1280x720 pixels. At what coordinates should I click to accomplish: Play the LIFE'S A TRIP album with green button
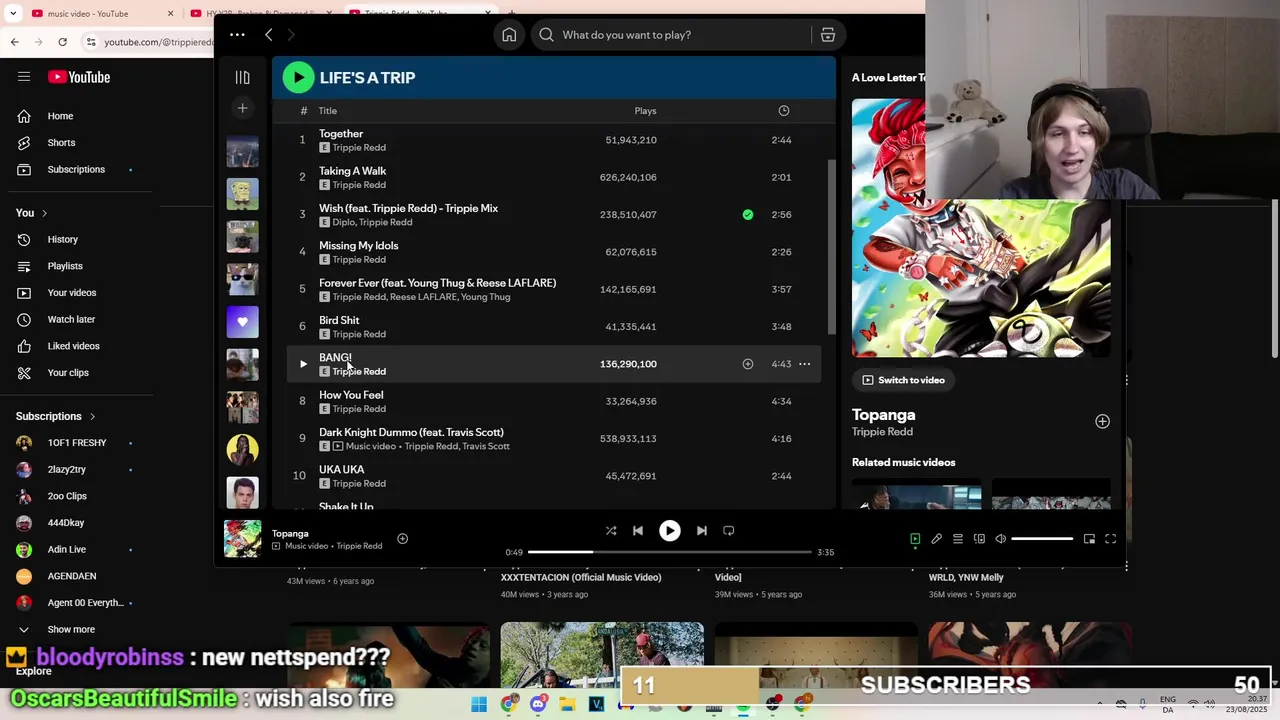[298, 77]
